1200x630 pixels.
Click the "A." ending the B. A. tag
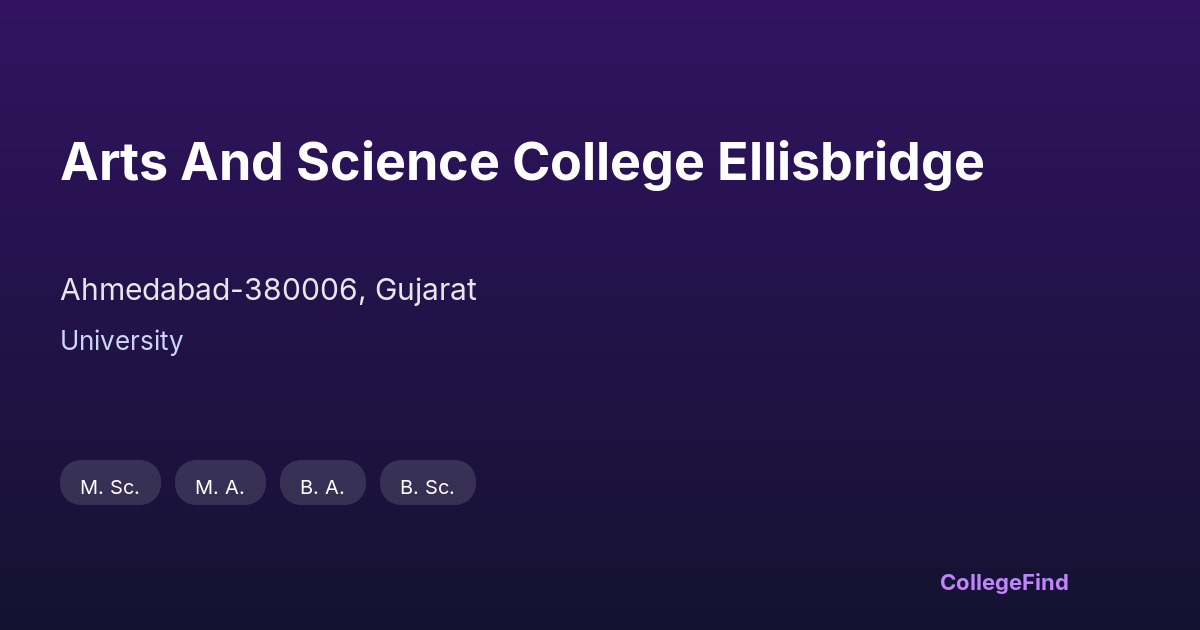click(335, 487)
